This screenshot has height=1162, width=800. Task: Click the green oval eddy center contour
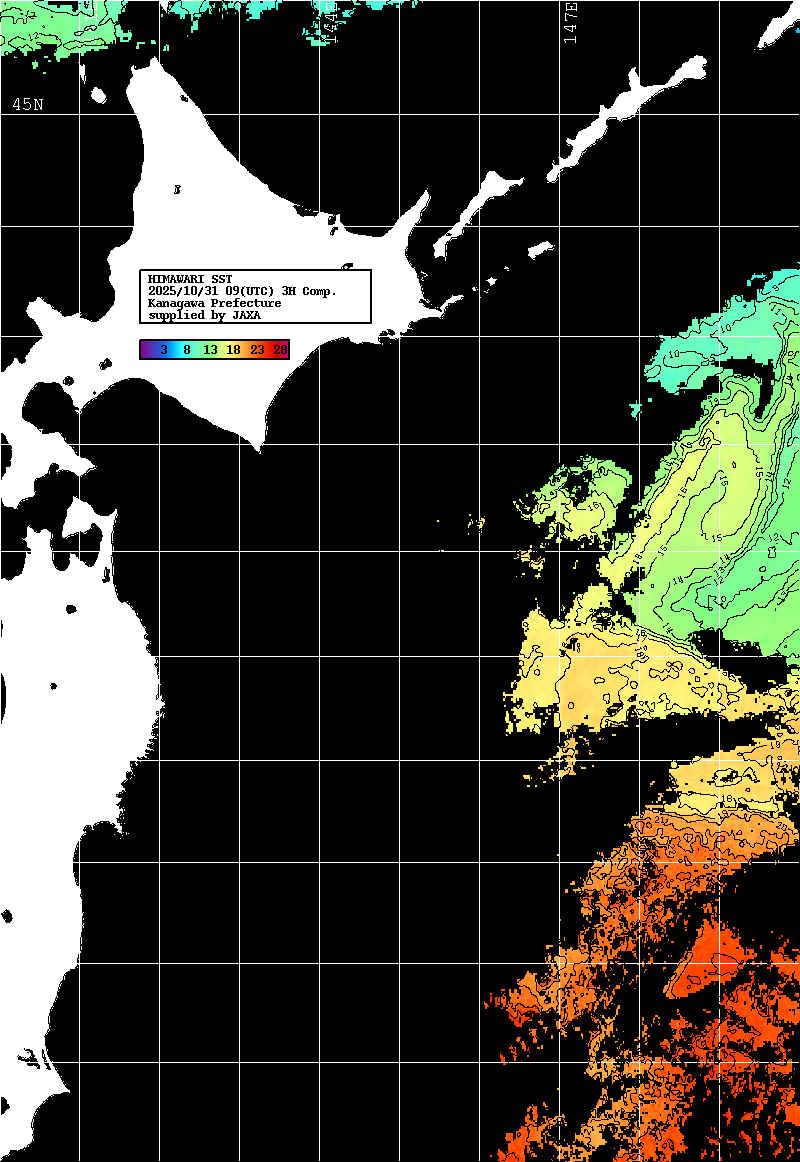[715, 510]
